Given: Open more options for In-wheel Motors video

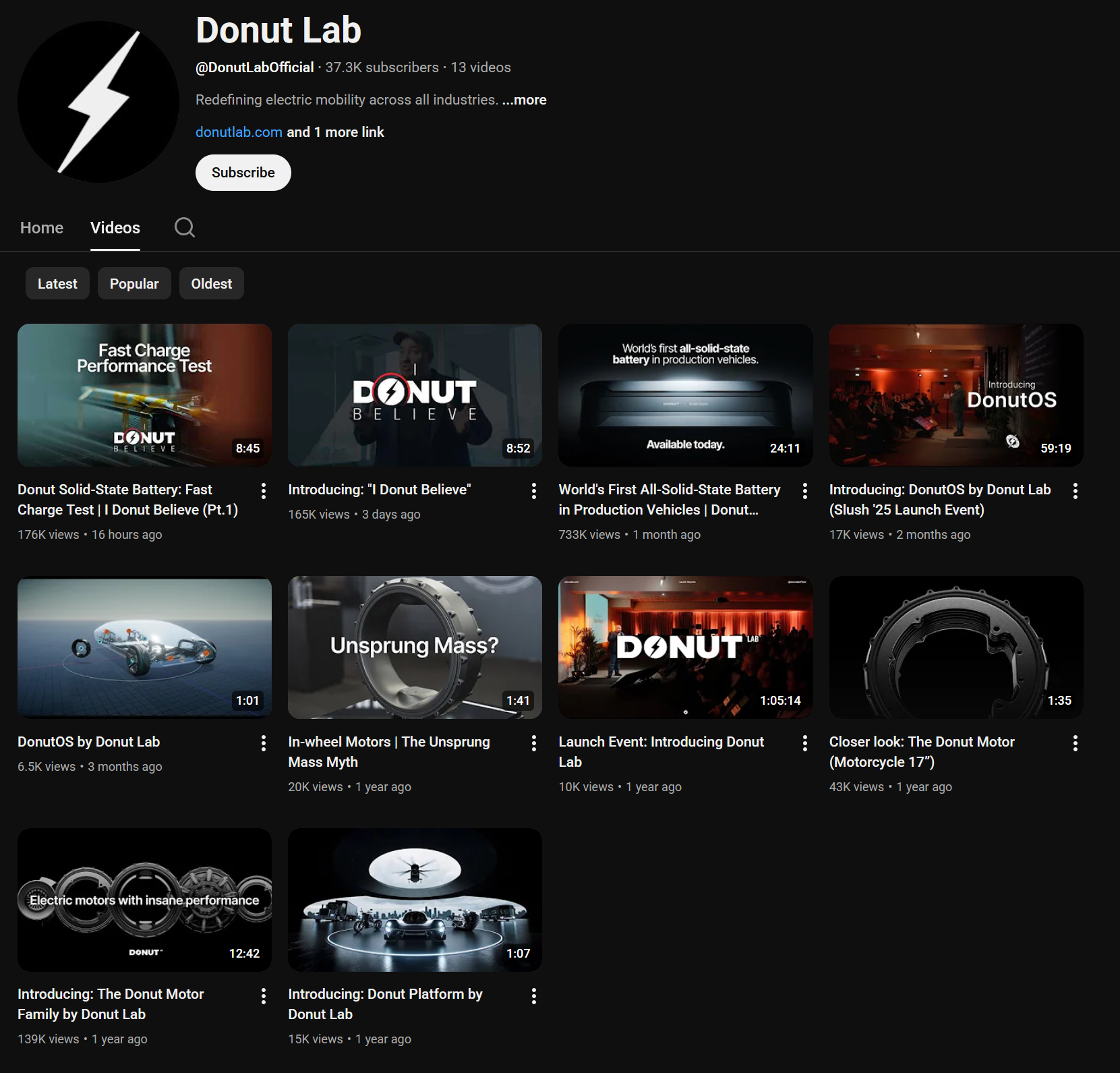Looking at the screenshot, I should click(534, 743).
